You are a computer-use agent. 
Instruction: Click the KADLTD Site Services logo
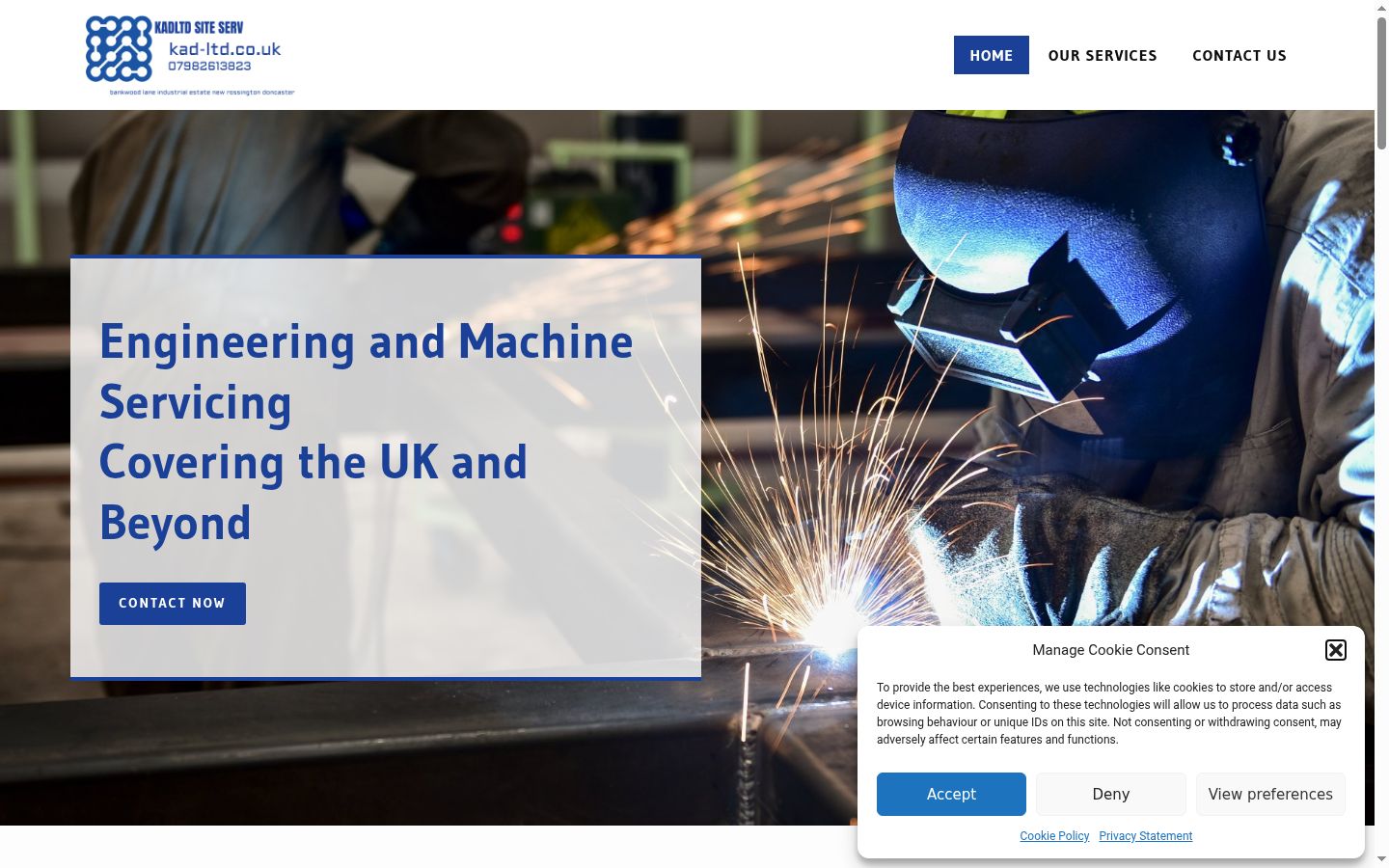[190, 55]
